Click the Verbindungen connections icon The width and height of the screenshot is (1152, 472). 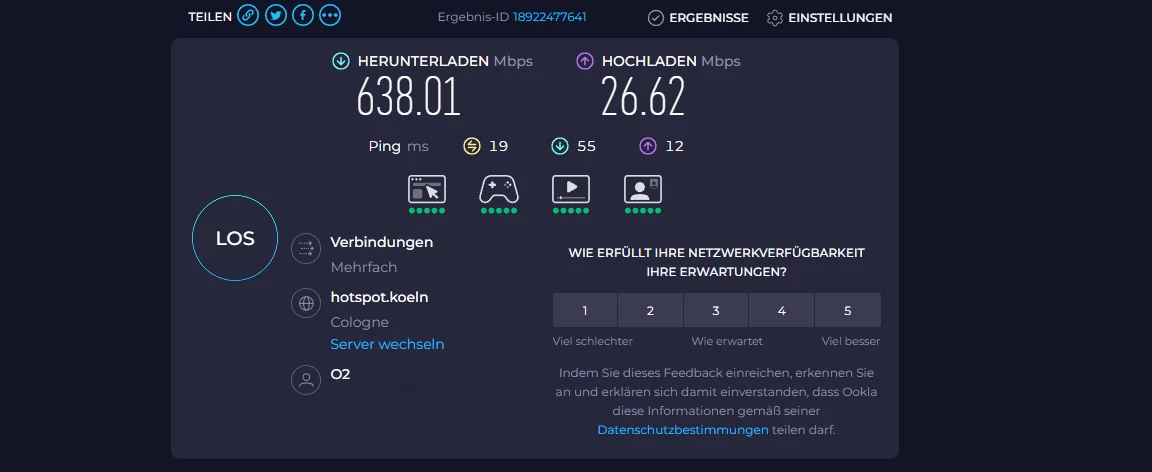point(305,249)
